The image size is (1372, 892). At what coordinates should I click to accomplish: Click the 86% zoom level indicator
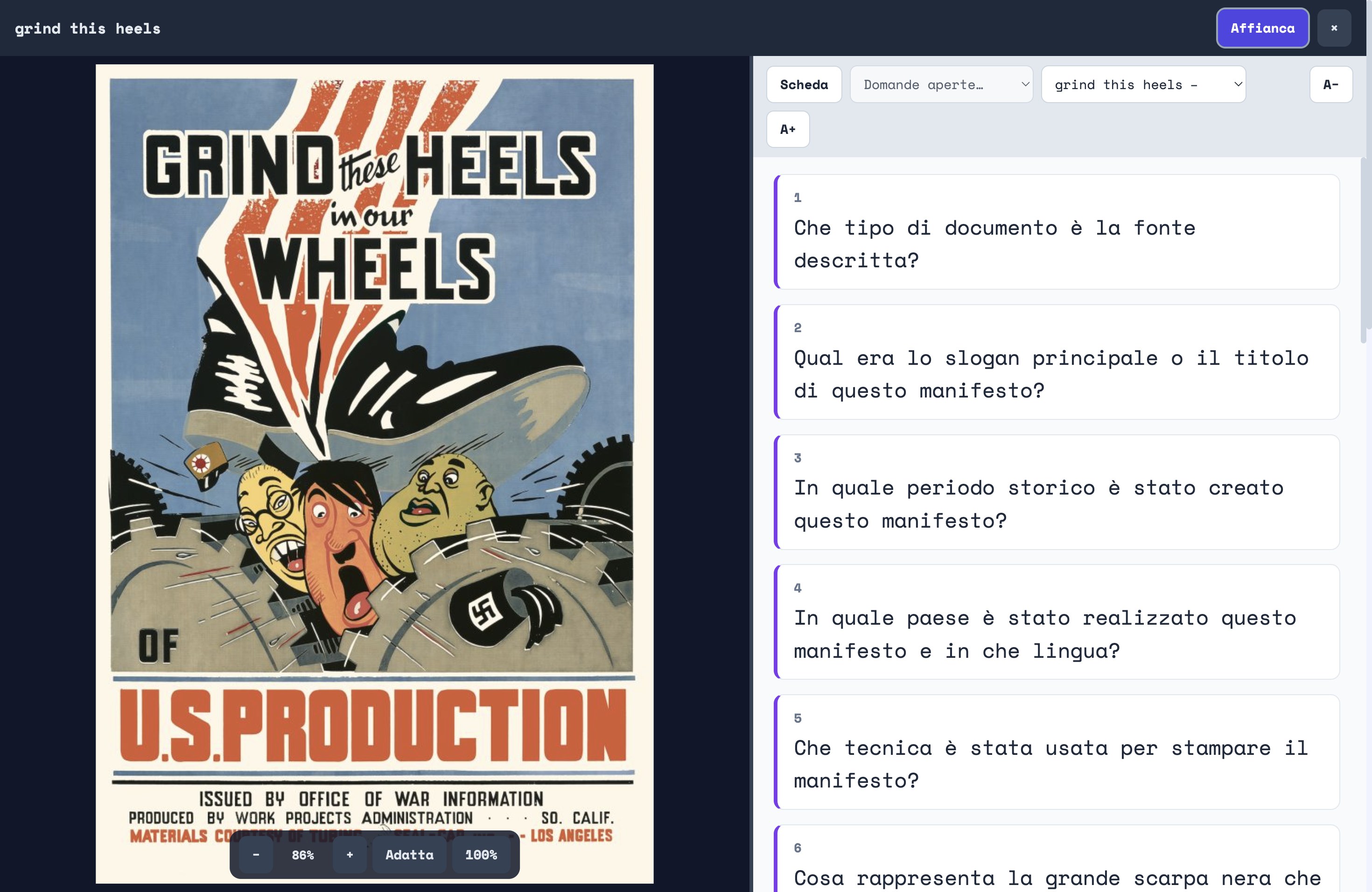(x=303, y=855)
